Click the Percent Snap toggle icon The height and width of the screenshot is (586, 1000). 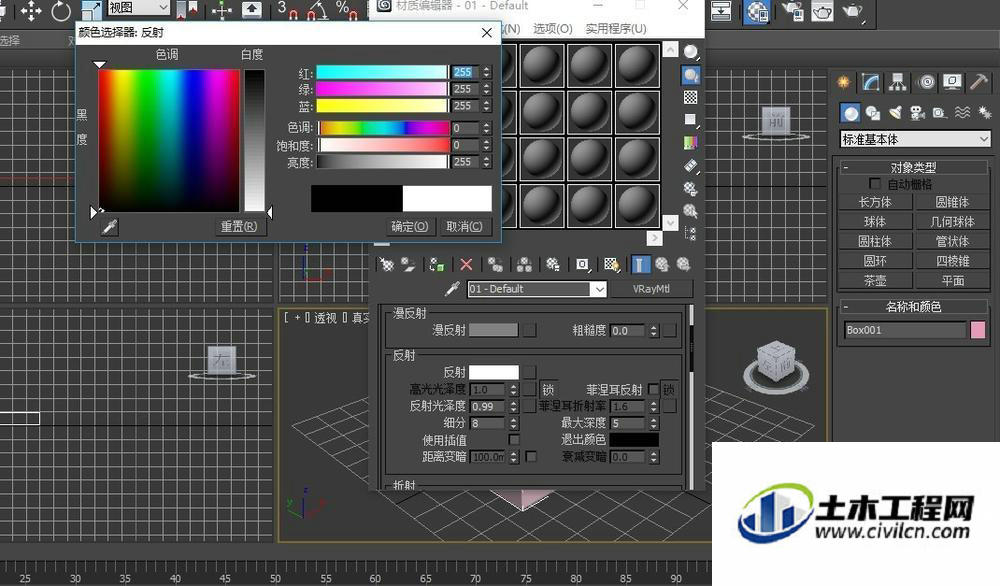tap(346, 10)
